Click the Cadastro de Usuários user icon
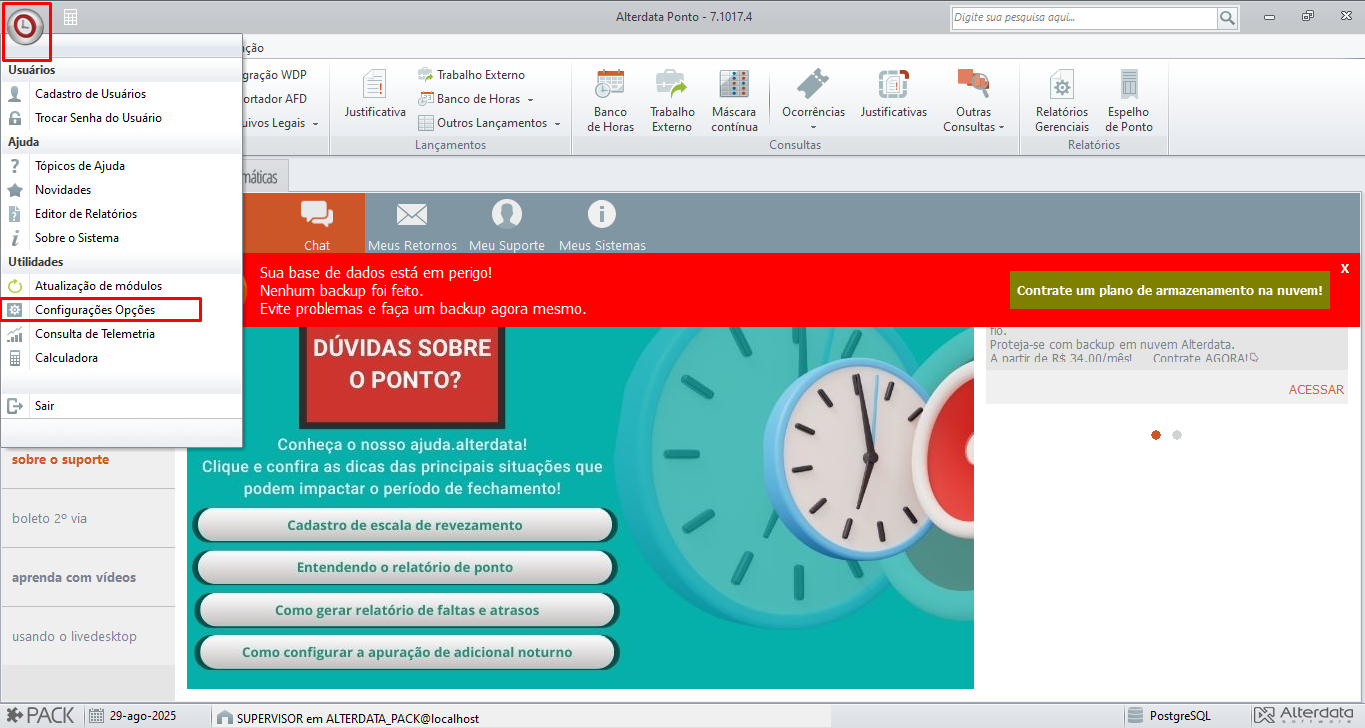1365x728 pixels. pos(15,94)
